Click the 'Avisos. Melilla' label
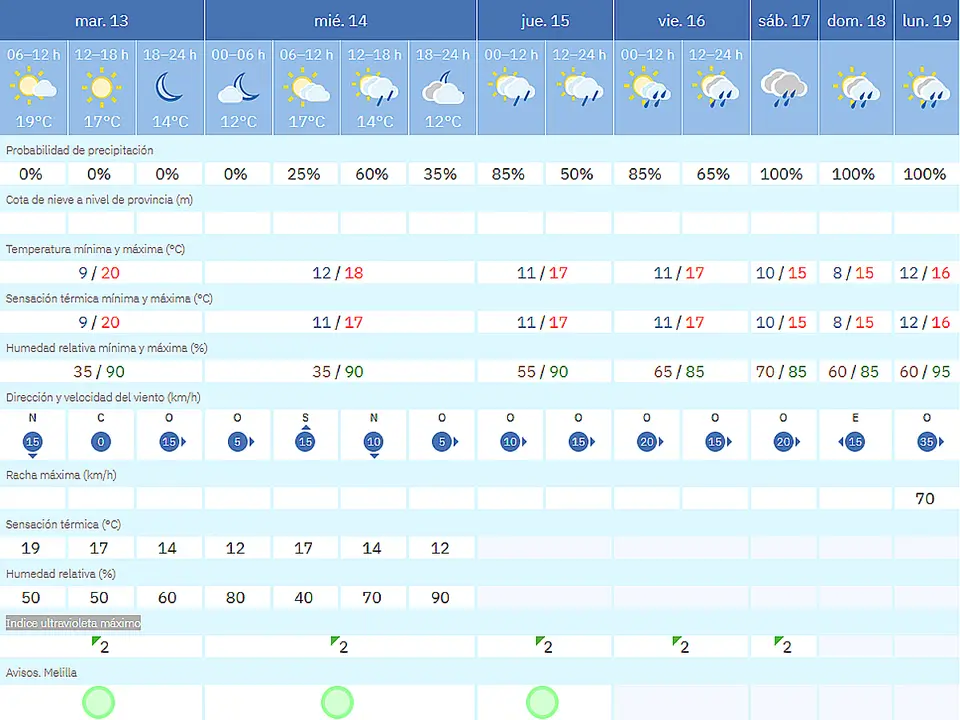Viewport: 960px width, 720px height. [x=42, y=673]
